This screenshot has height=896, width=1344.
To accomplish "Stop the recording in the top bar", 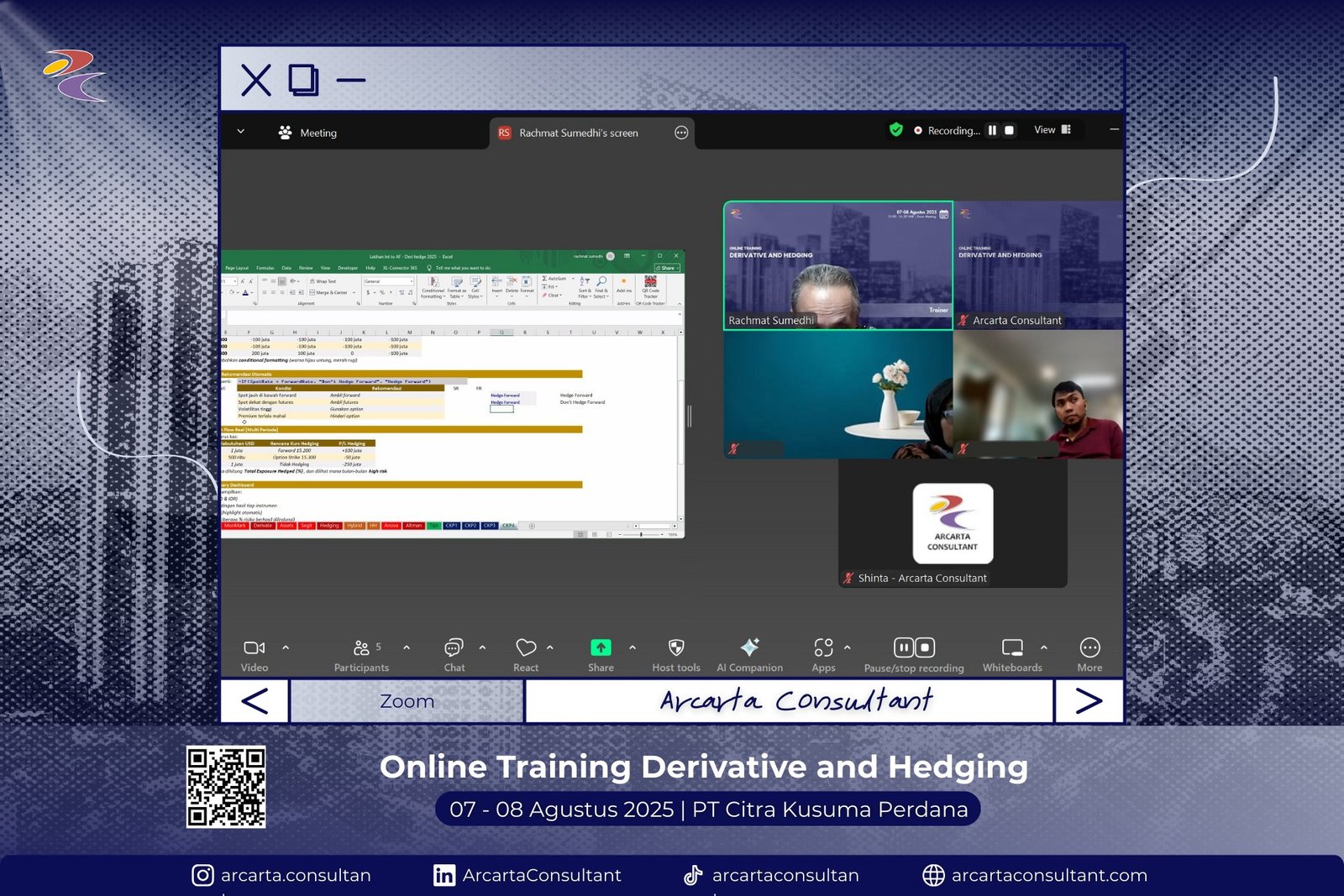I will click(x=1010, y=130).
